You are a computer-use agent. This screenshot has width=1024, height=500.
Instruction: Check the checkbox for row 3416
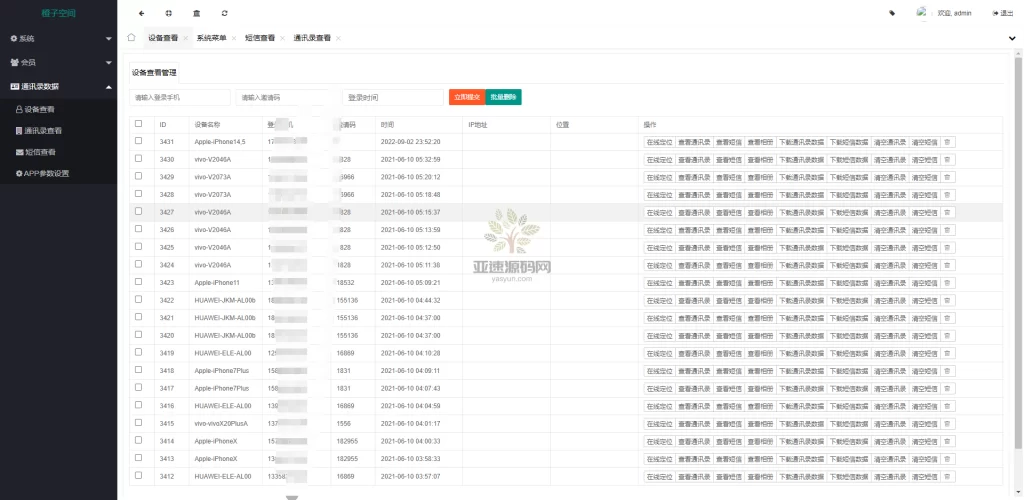138,405
